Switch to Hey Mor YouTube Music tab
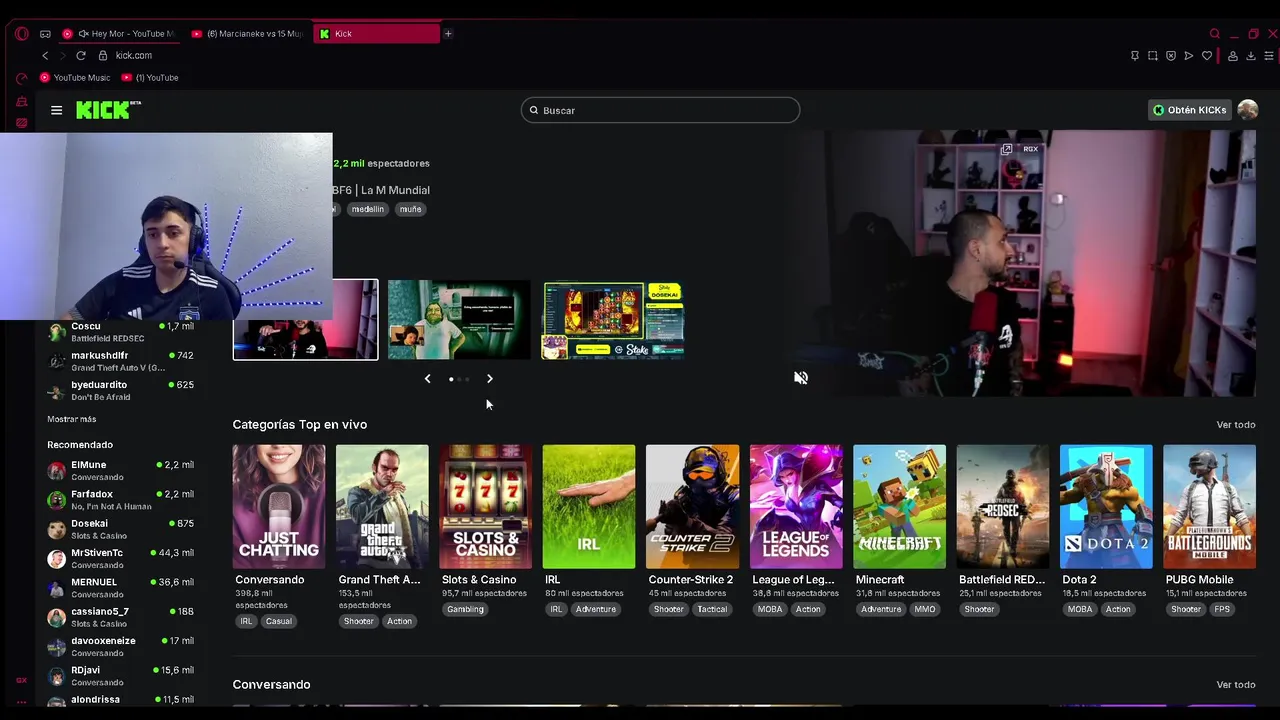Viewport: 1280px width, 720px height. pos(118,34)
